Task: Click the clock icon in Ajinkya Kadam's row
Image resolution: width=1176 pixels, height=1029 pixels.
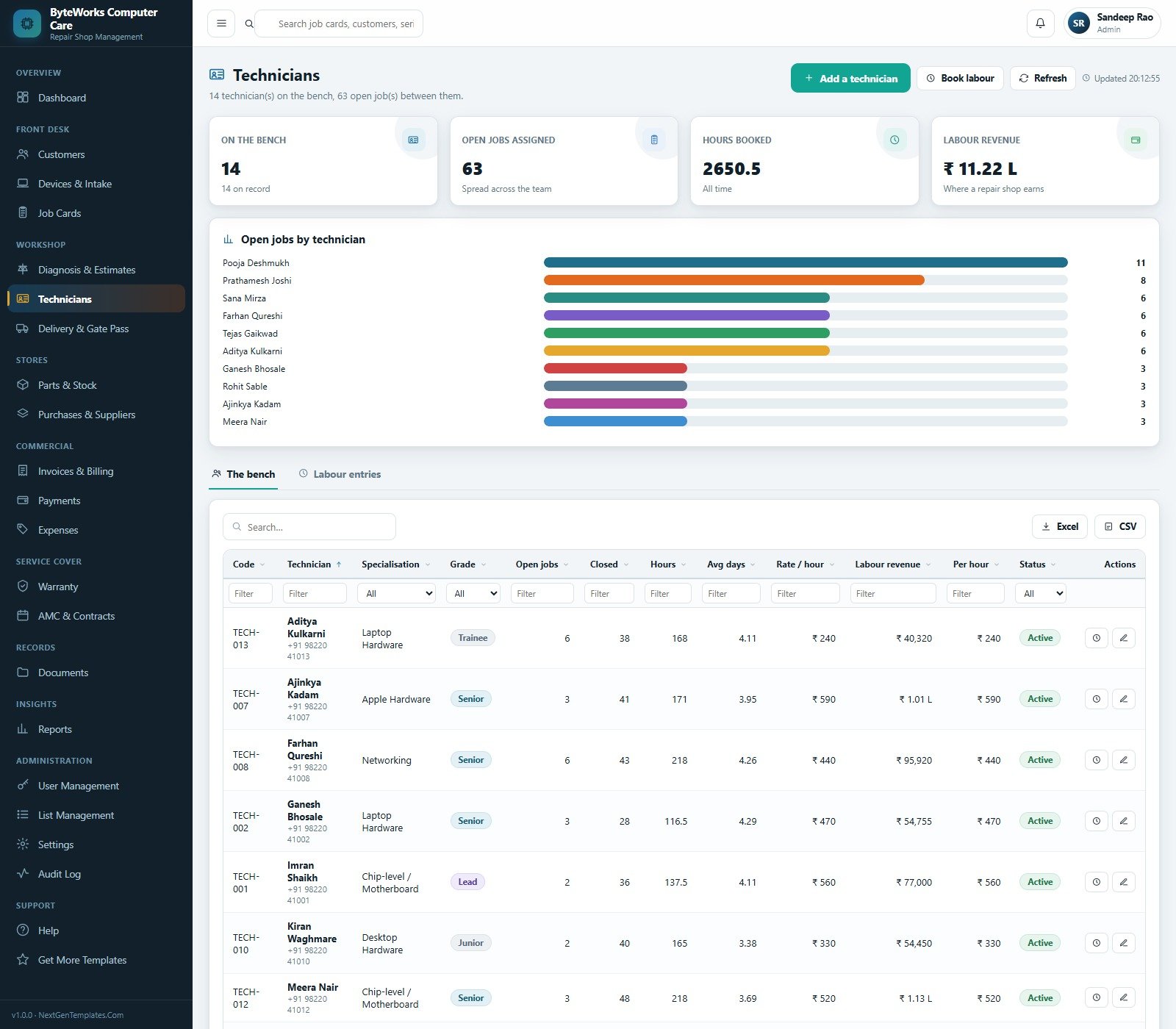Action: coord(1096,699)
